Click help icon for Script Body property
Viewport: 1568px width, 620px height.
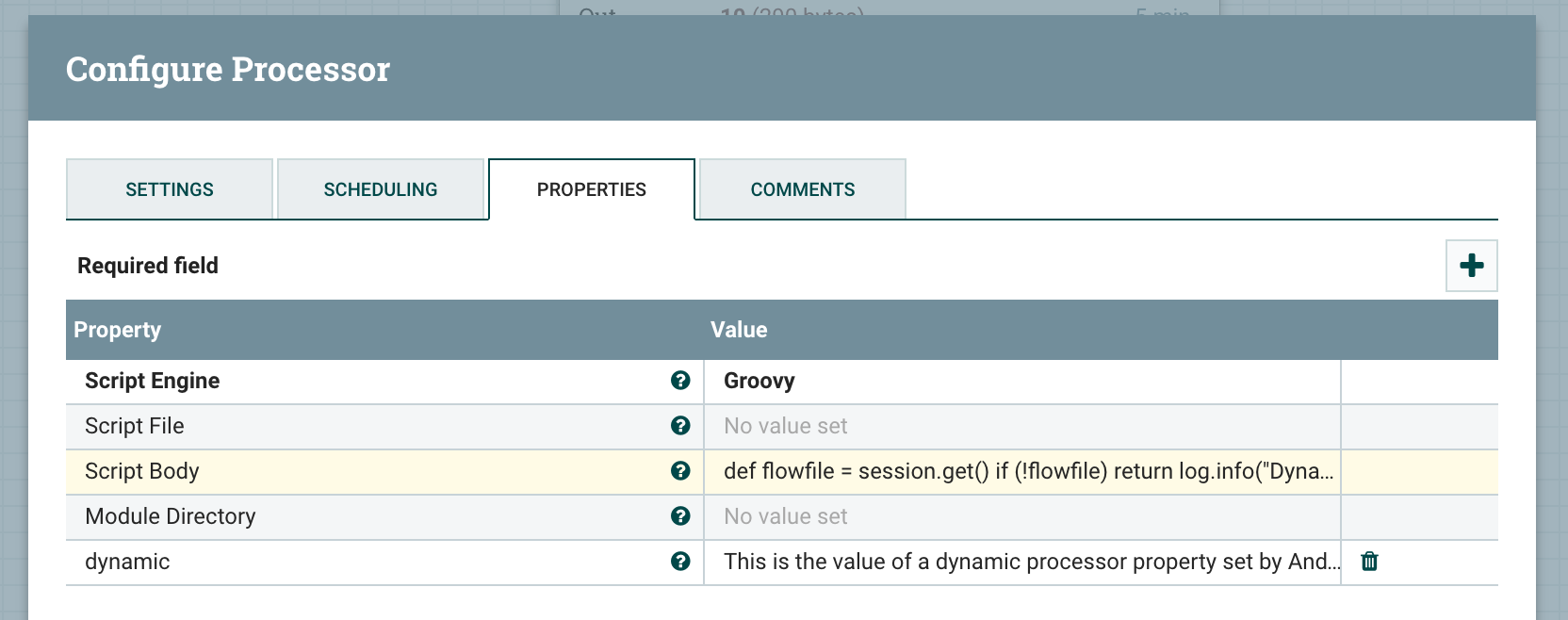pyautogui.click(x=680, y=470)
